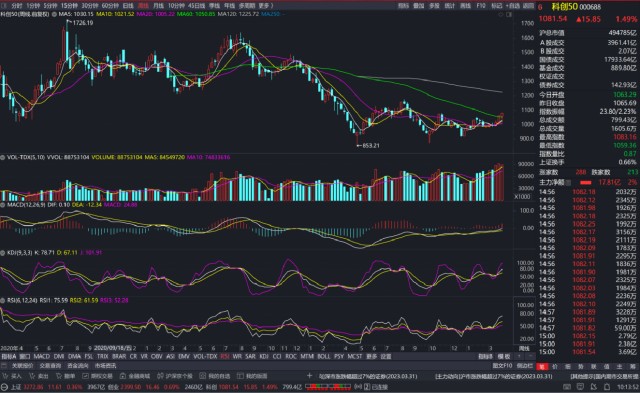
Task: Click the 图文F10 button
Action: 502,366
